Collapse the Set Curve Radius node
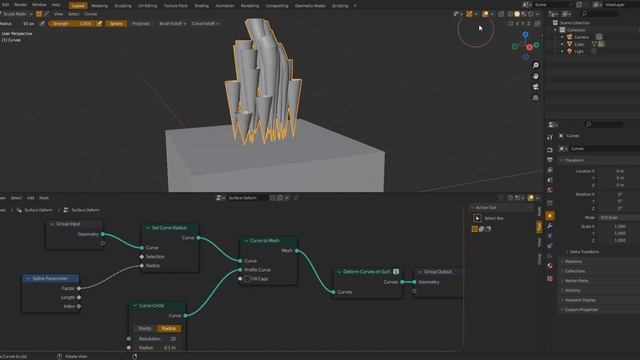This screenshot has height=360, width=640. [x=148, y=228]
